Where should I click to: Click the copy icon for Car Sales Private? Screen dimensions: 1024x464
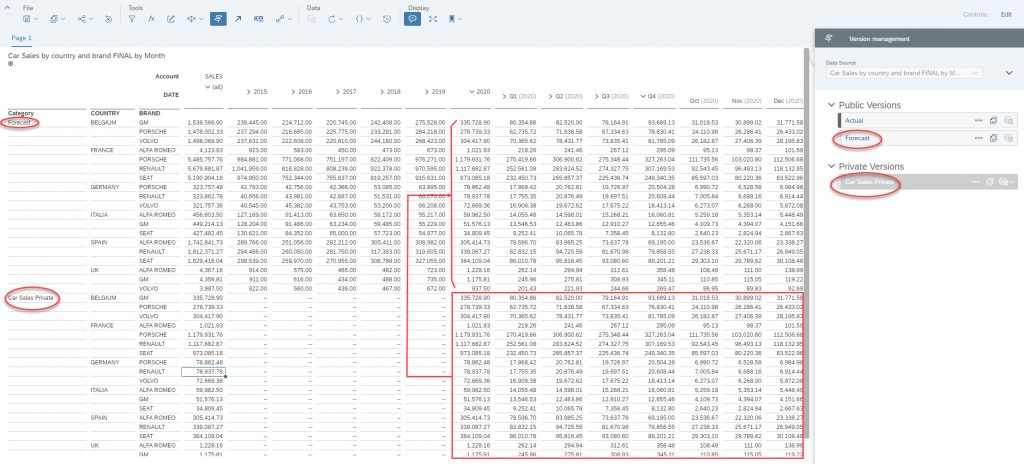coord(990,182)
